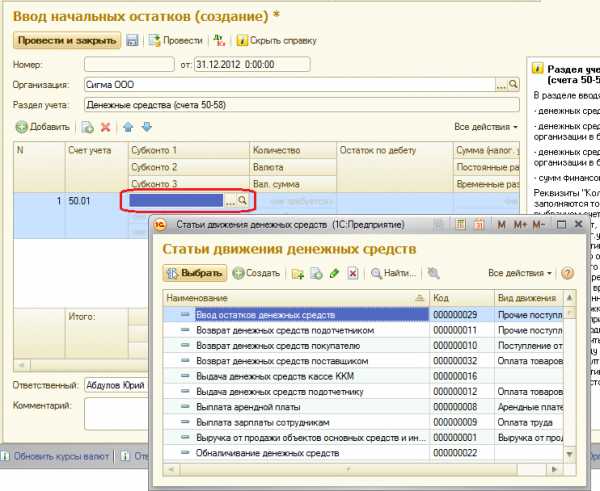Select row Выплата арендной платы
600x491 pixels.
coord(363,407)
